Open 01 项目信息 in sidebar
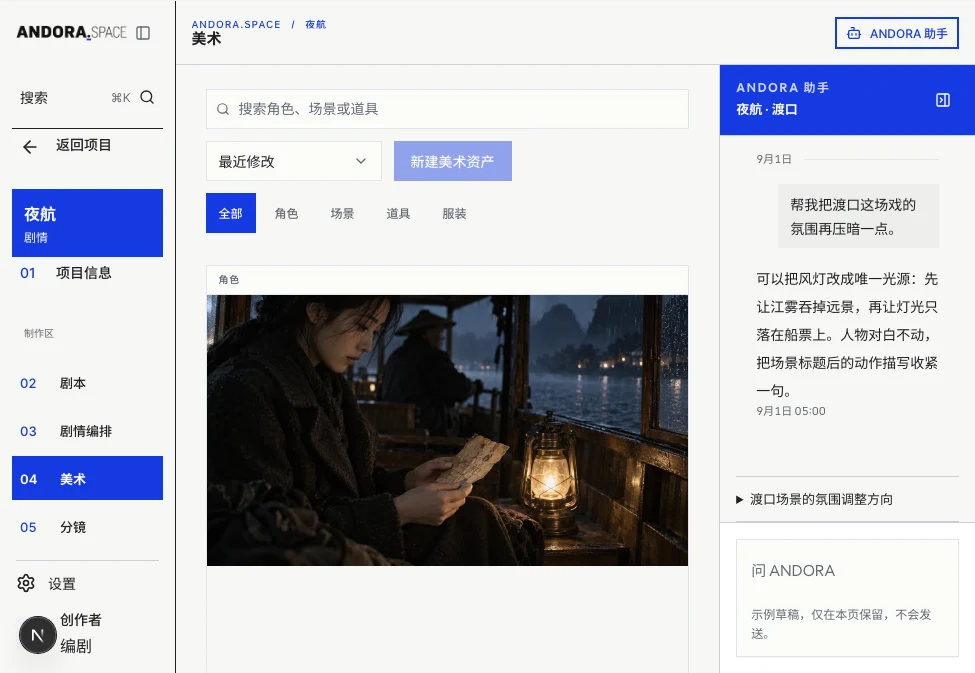 [x=87, y=272]
